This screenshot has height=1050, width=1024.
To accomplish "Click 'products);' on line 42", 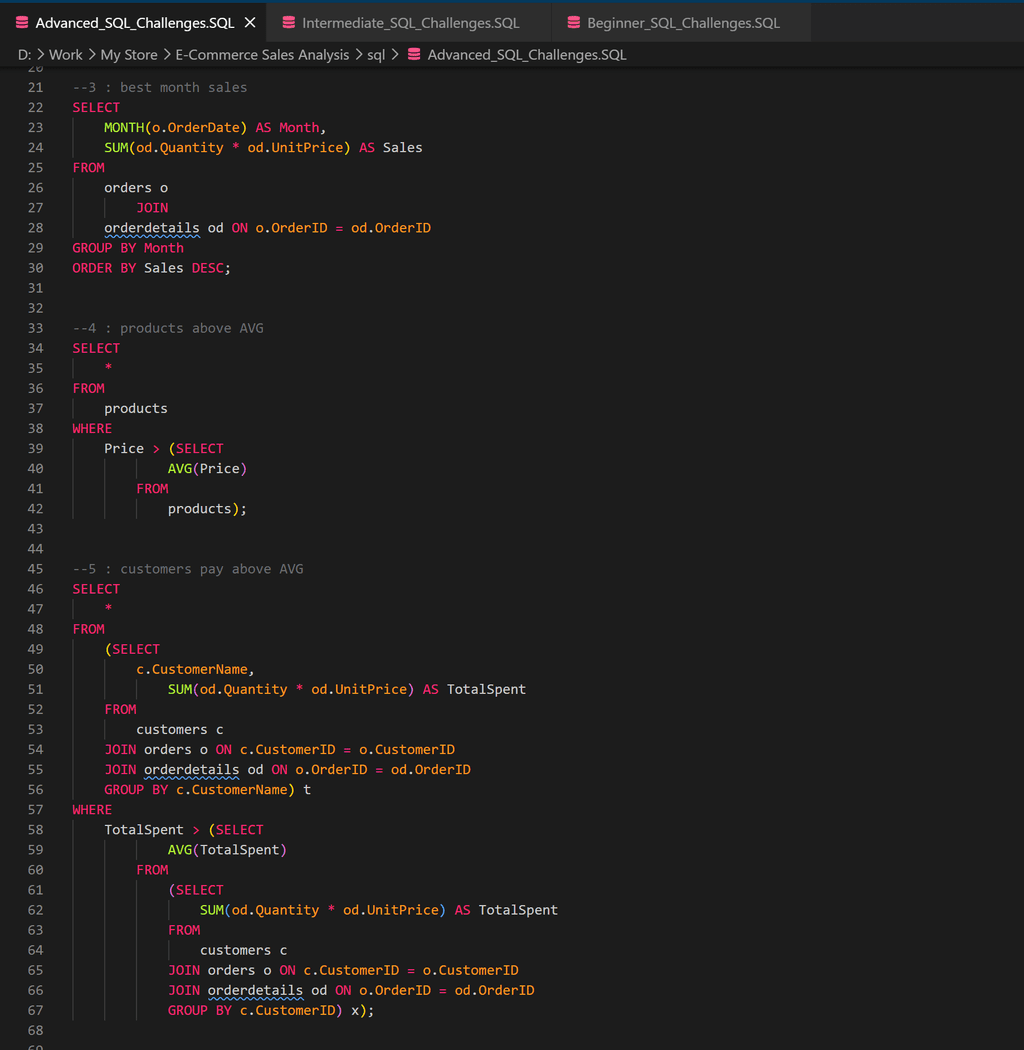I will 207,509.
